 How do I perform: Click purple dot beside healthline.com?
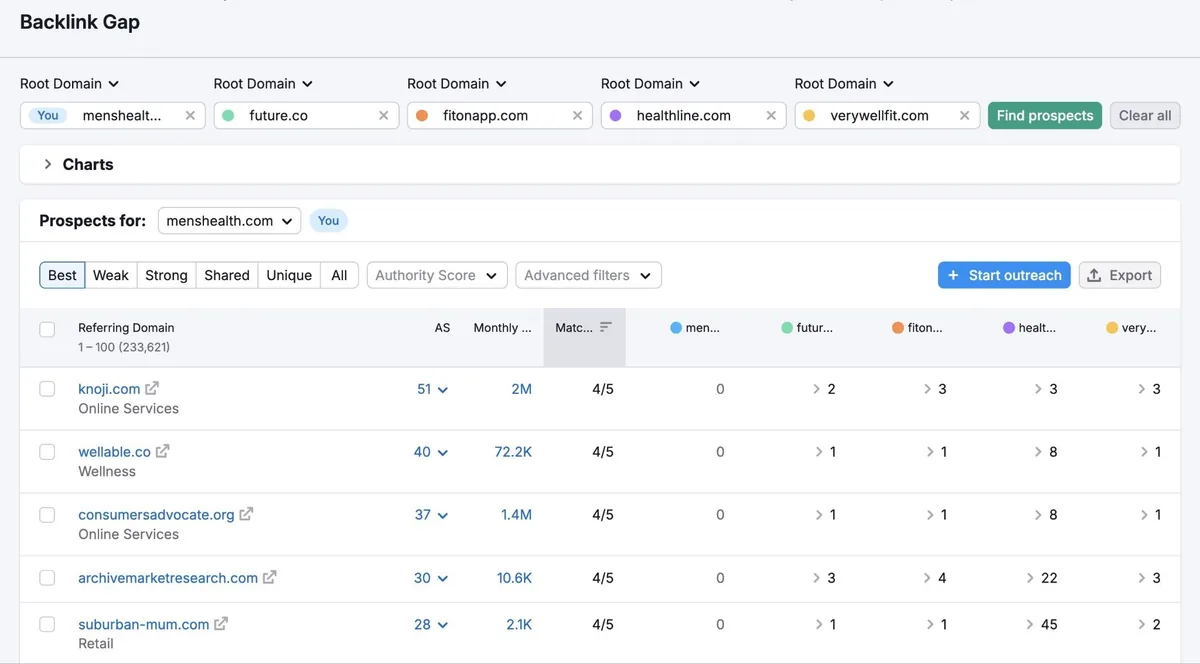[x=615, y=115]
